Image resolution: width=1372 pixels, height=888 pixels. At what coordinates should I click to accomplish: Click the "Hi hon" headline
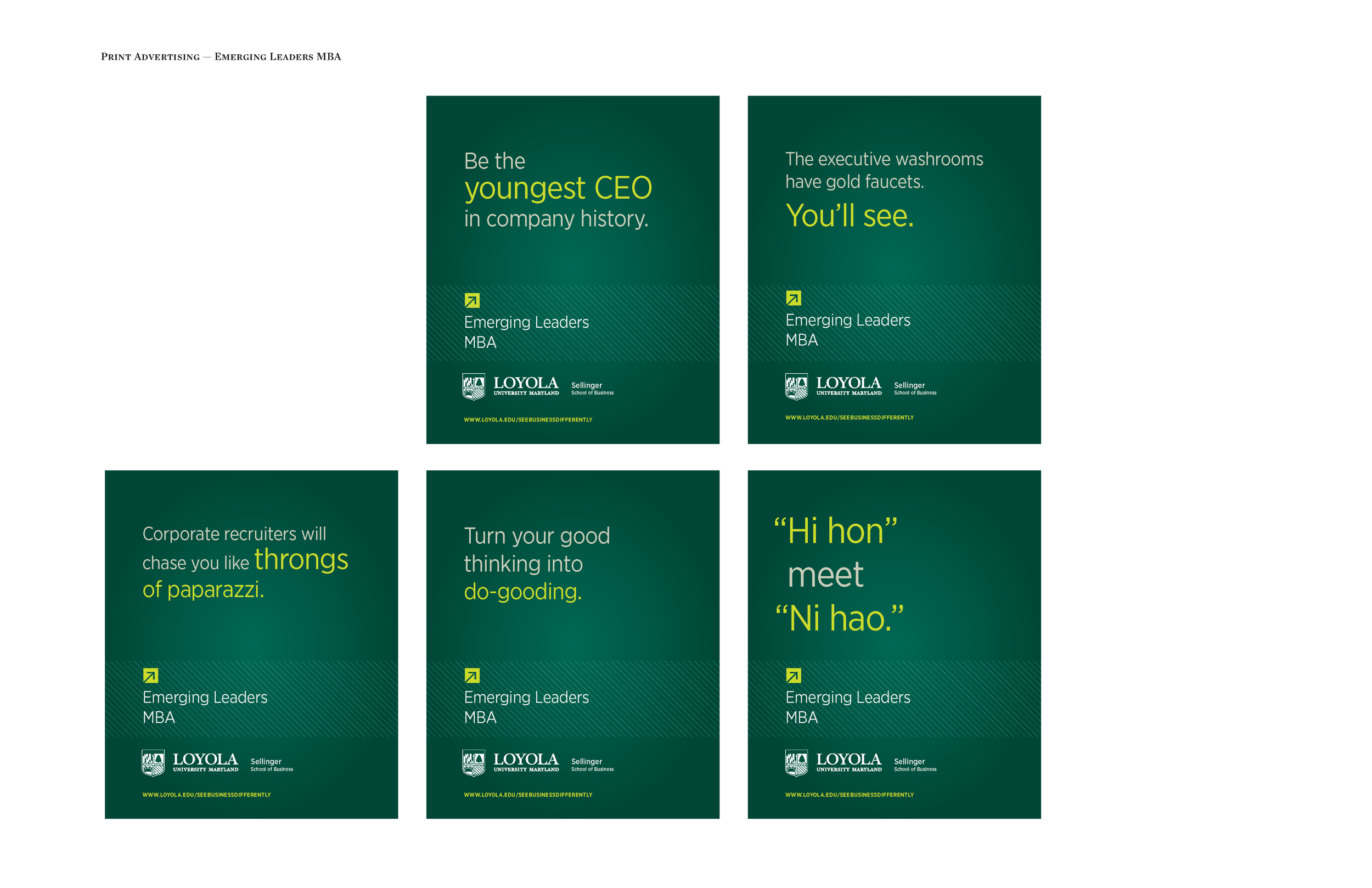coord(836,531)
